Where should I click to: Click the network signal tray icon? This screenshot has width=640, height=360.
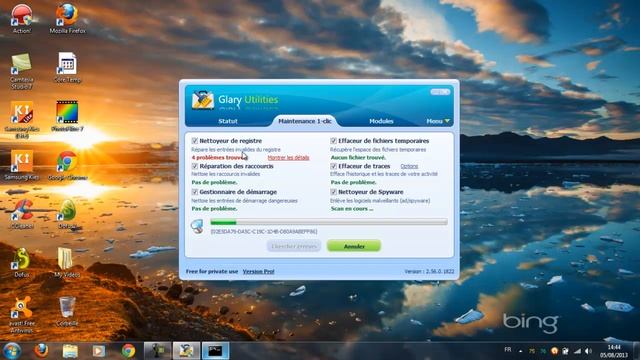click(577, 351)
